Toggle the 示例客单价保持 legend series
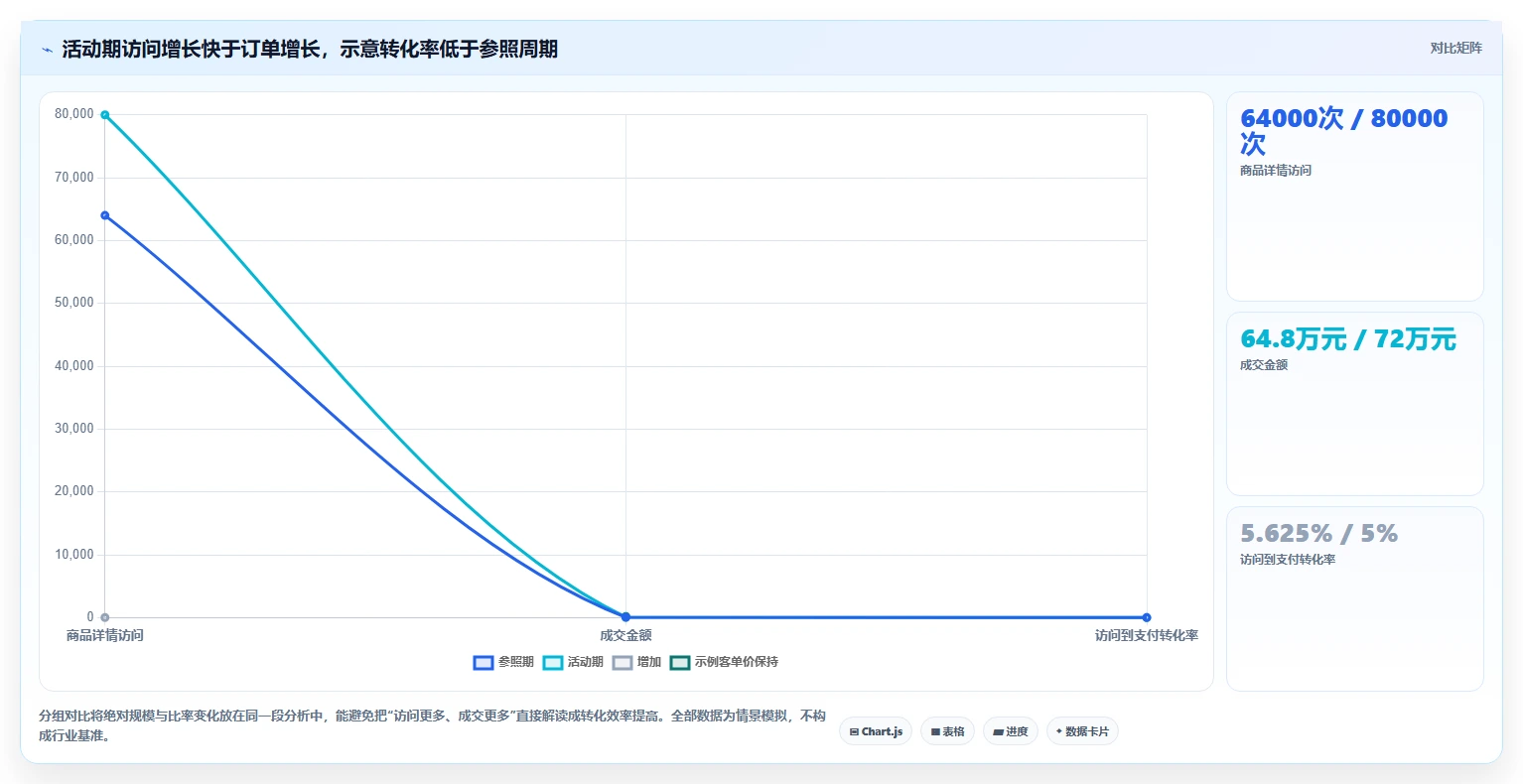 [x=724, y=662]
